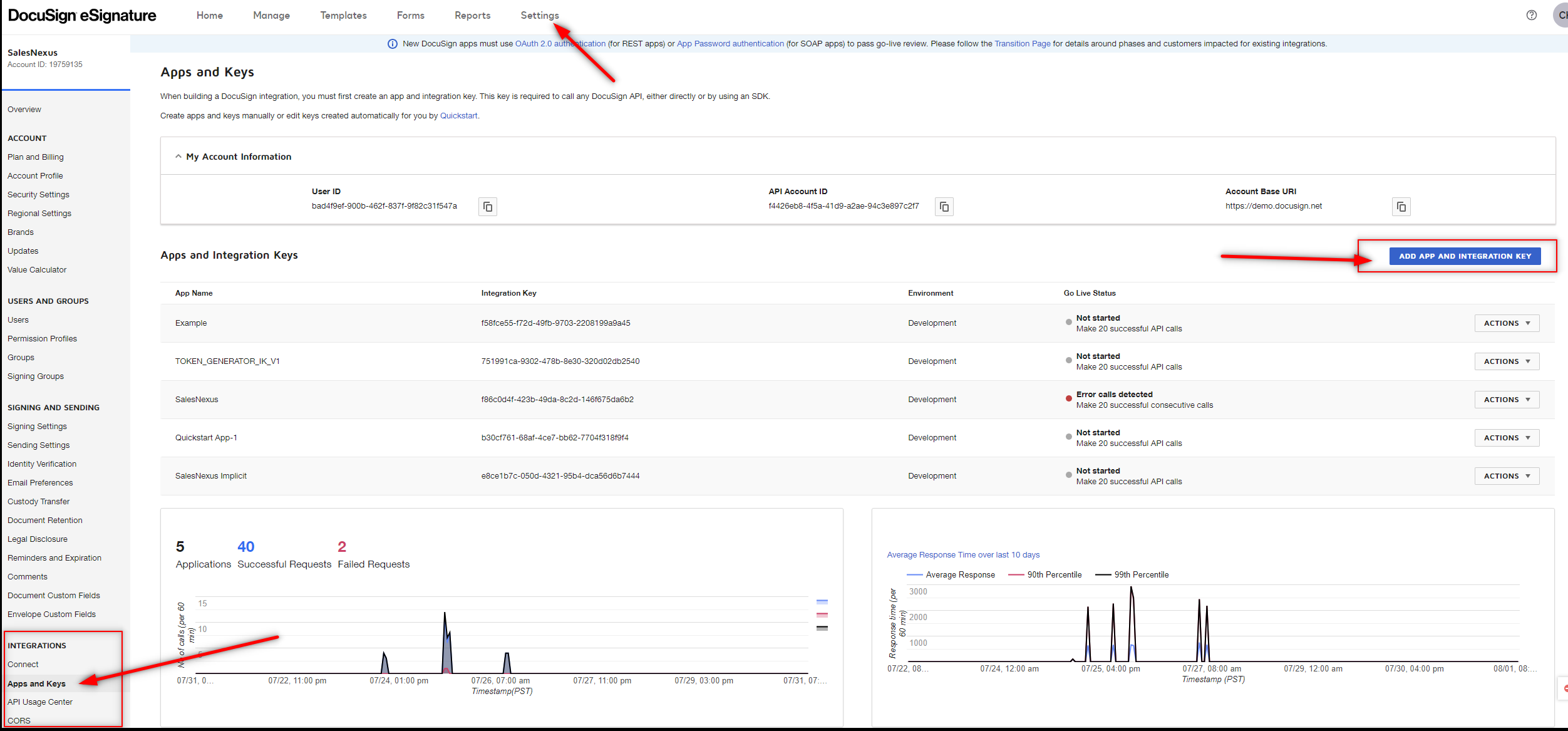Select the Settings tab

(x=540, y=16)
